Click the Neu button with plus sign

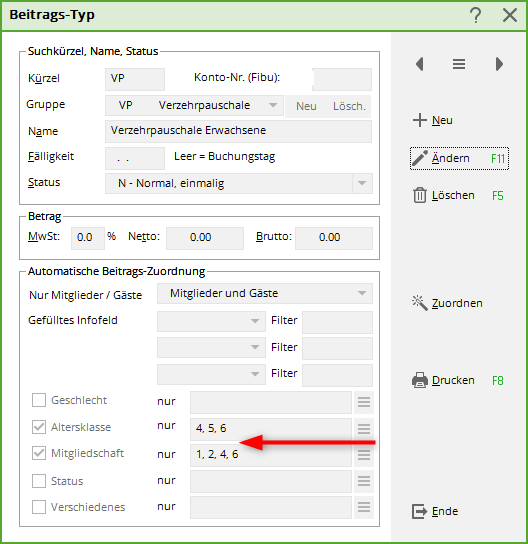click(433, 120)
